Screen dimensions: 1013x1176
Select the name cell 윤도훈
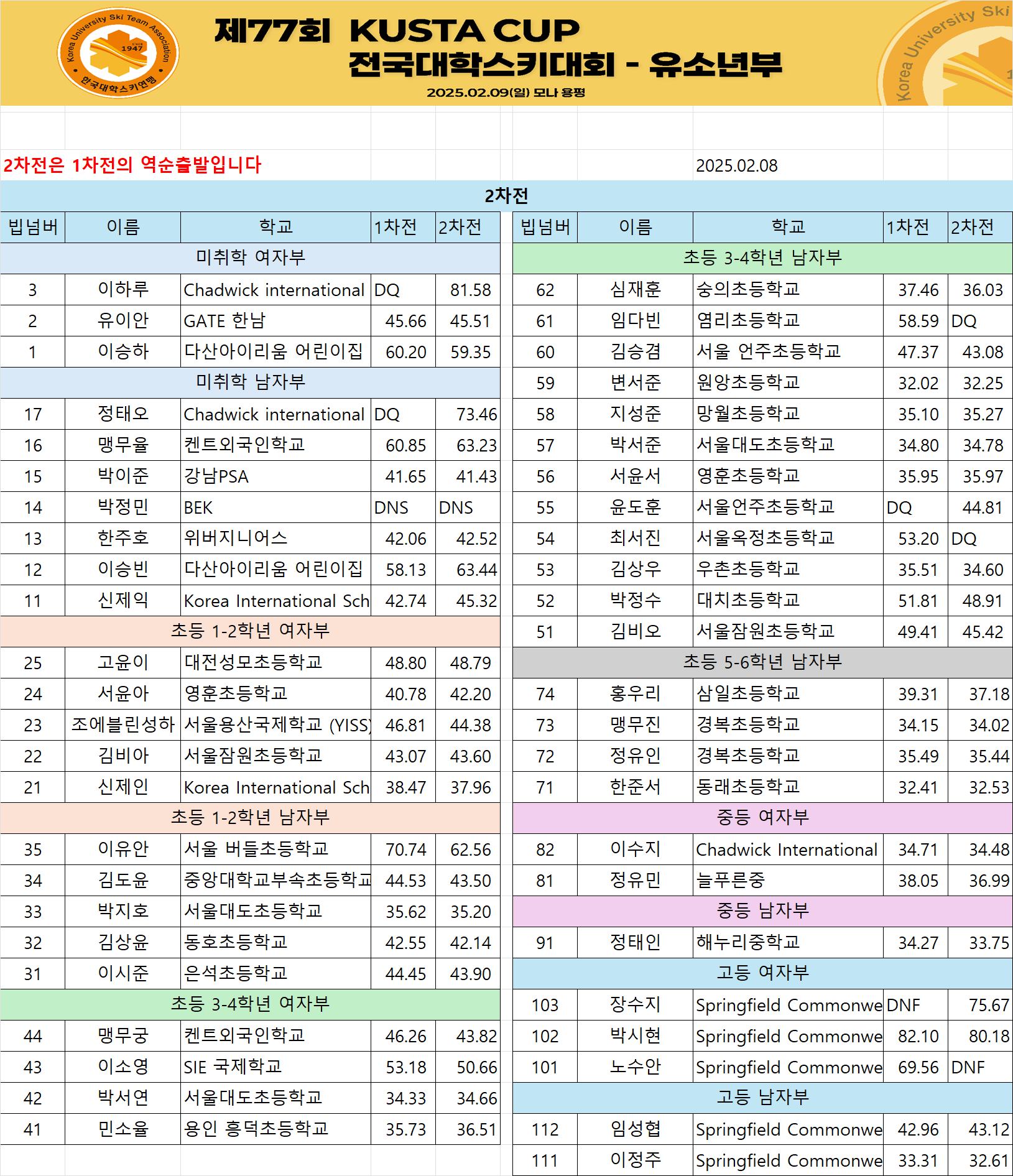636,507
